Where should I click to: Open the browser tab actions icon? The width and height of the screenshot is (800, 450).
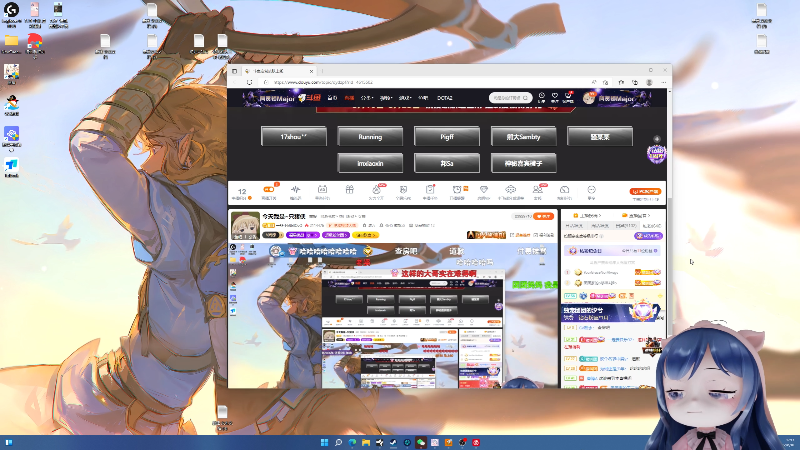[234, 71]
